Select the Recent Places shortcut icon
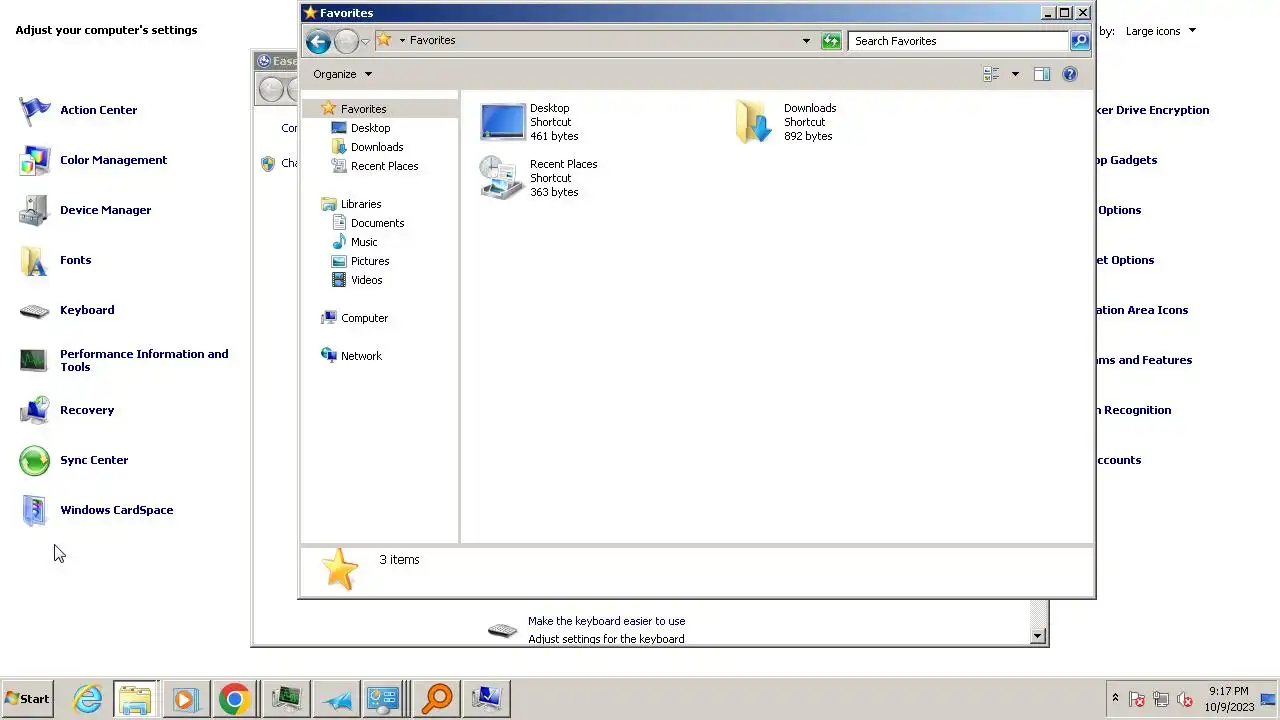Viewport: 1280px width, 720px height. 502,178
